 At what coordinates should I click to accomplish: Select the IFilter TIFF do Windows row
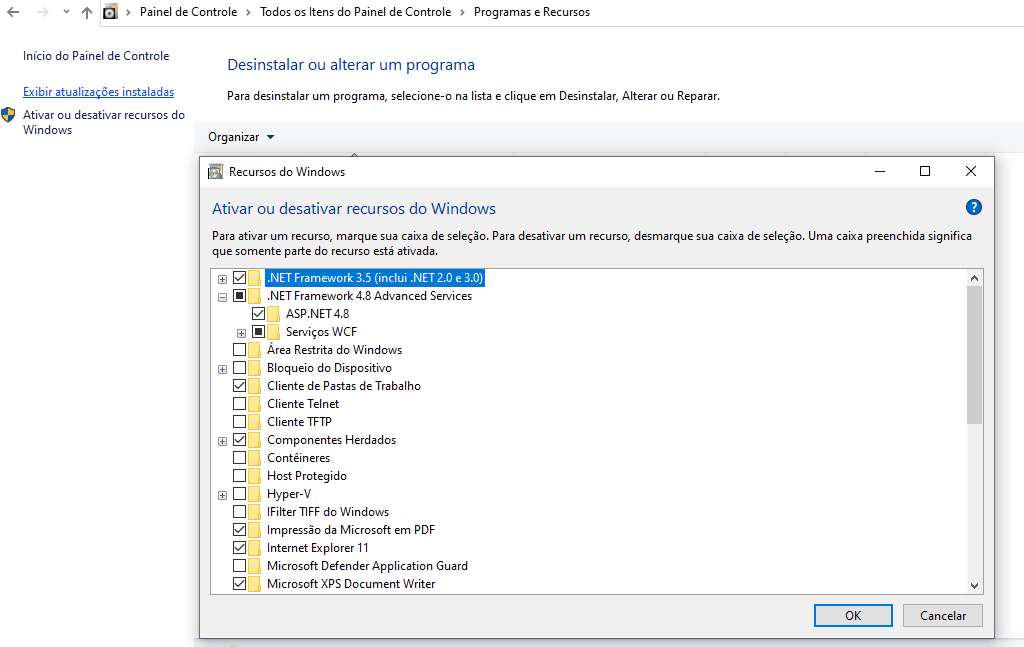coord(328,512)
